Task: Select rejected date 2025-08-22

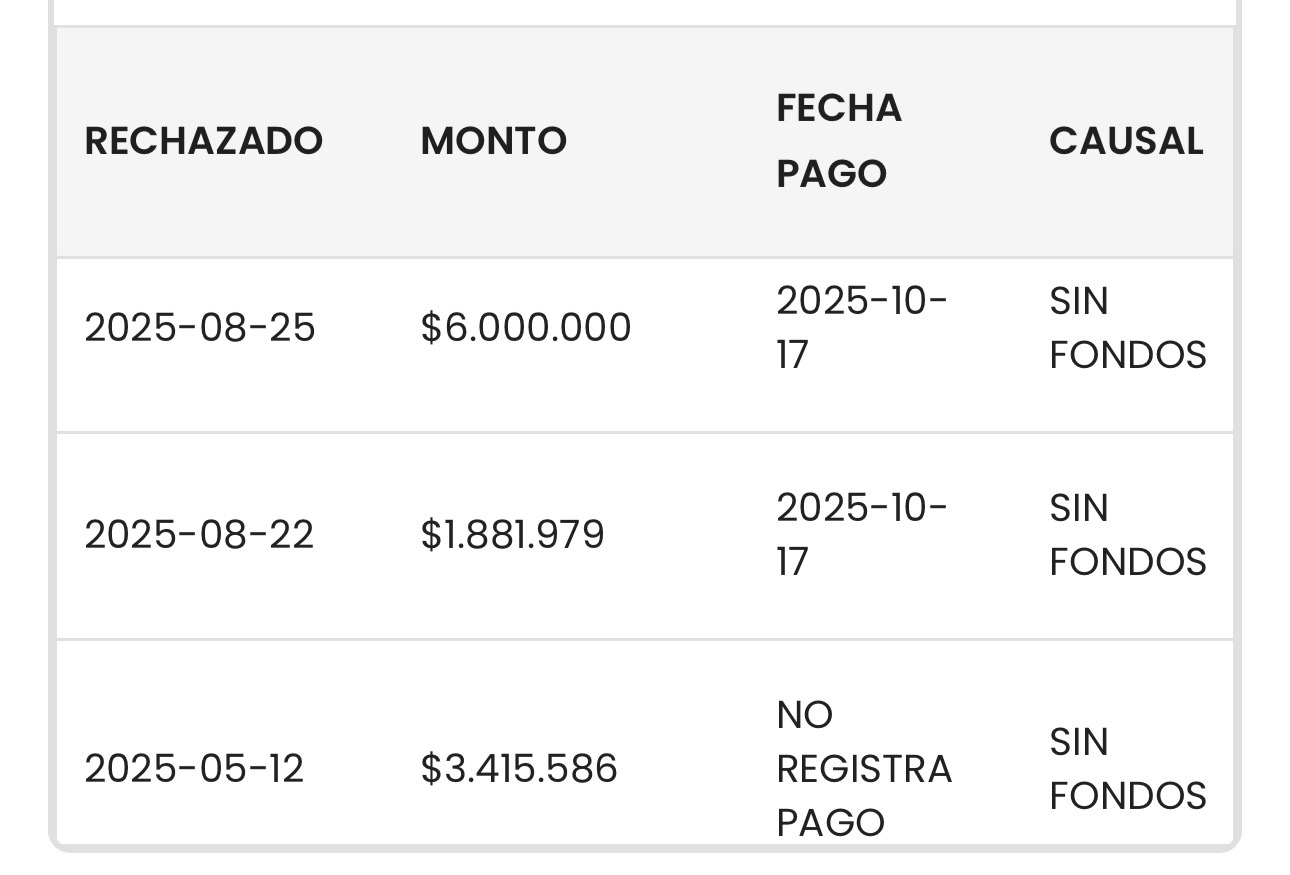Action: 199,535
